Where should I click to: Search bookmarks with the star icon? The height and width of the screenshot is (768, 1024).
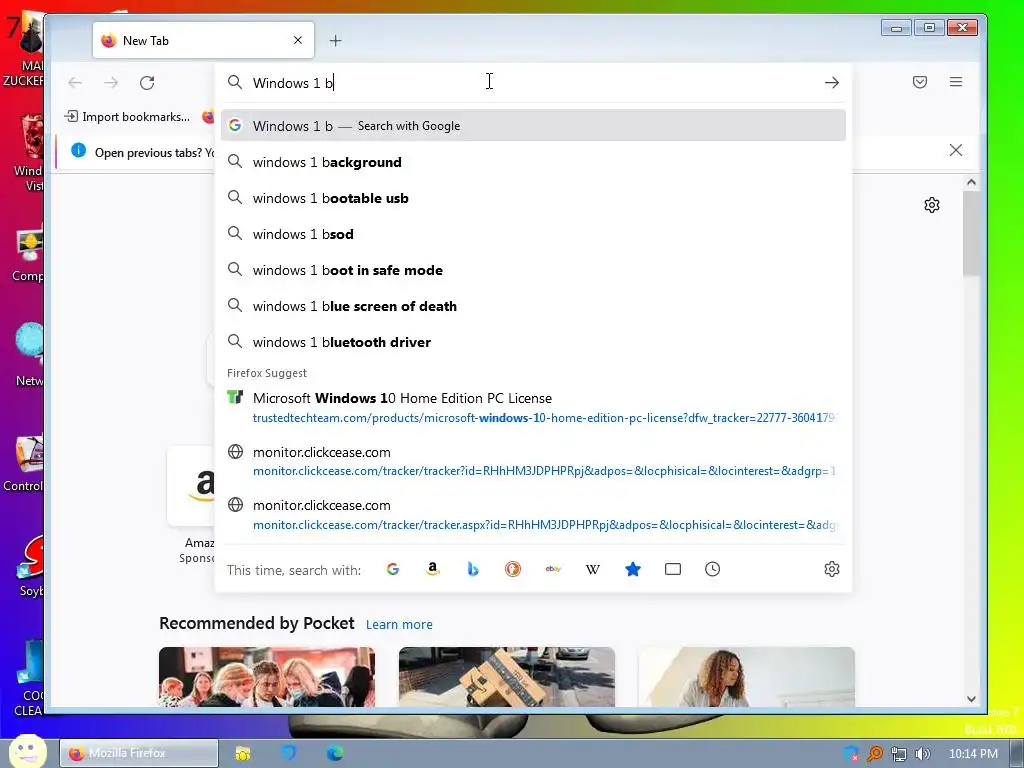click(x=633, y=569)
